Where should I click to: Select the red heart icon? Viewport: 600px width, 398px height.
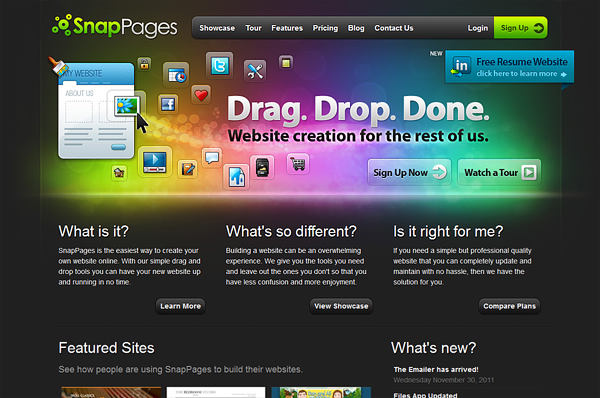201,95
